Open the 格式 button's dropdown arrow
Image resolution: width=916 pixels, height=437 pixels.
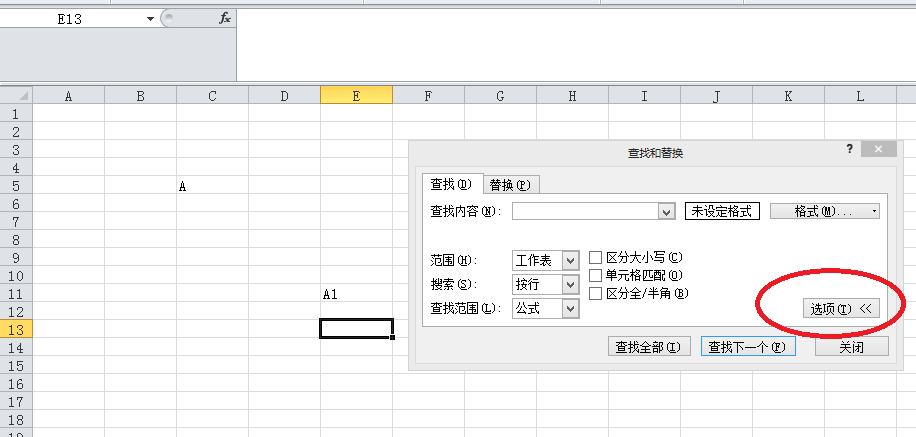(x=875, y=211)
